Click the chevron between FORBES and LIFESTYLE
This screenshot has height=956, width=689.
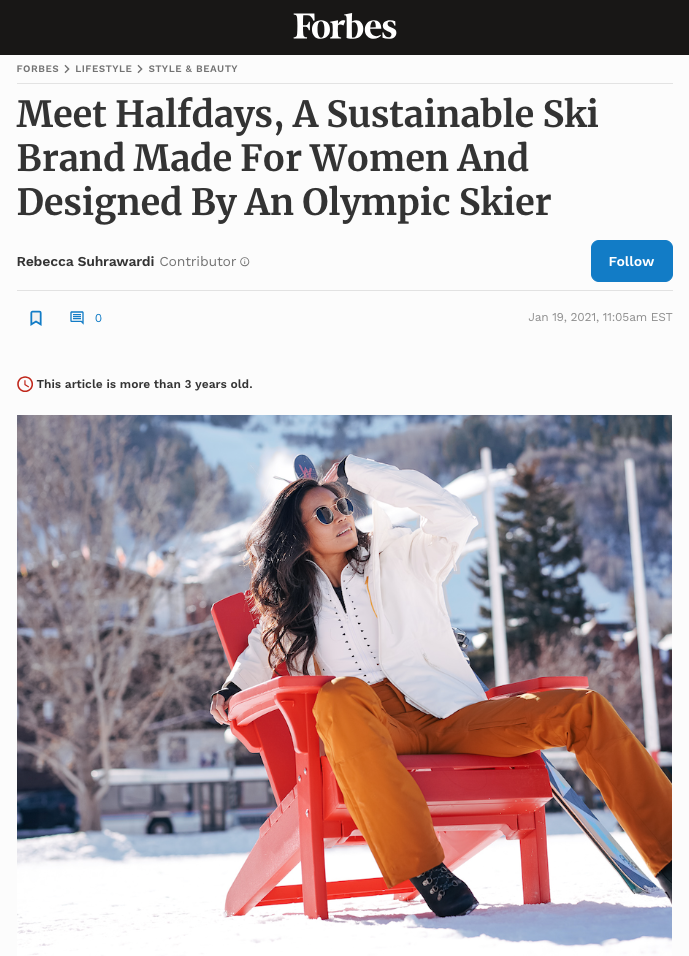coord(67,69)
